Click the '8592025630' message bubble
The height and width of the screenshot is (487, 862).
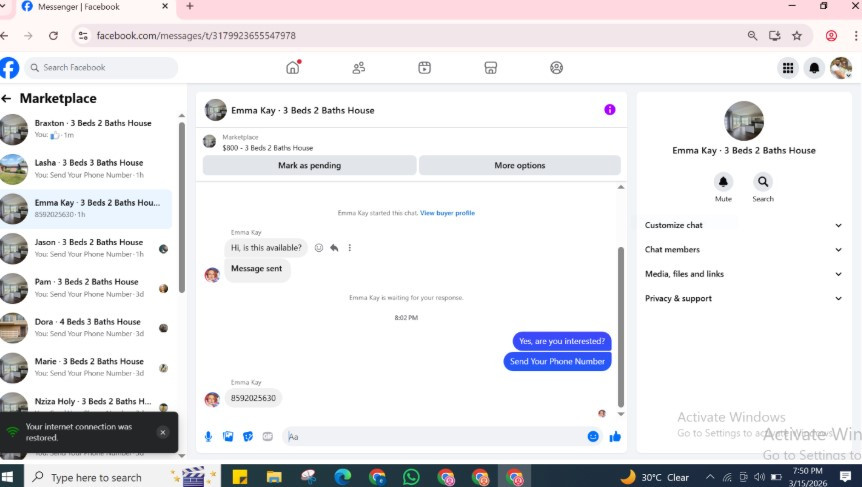coord(253,398)
